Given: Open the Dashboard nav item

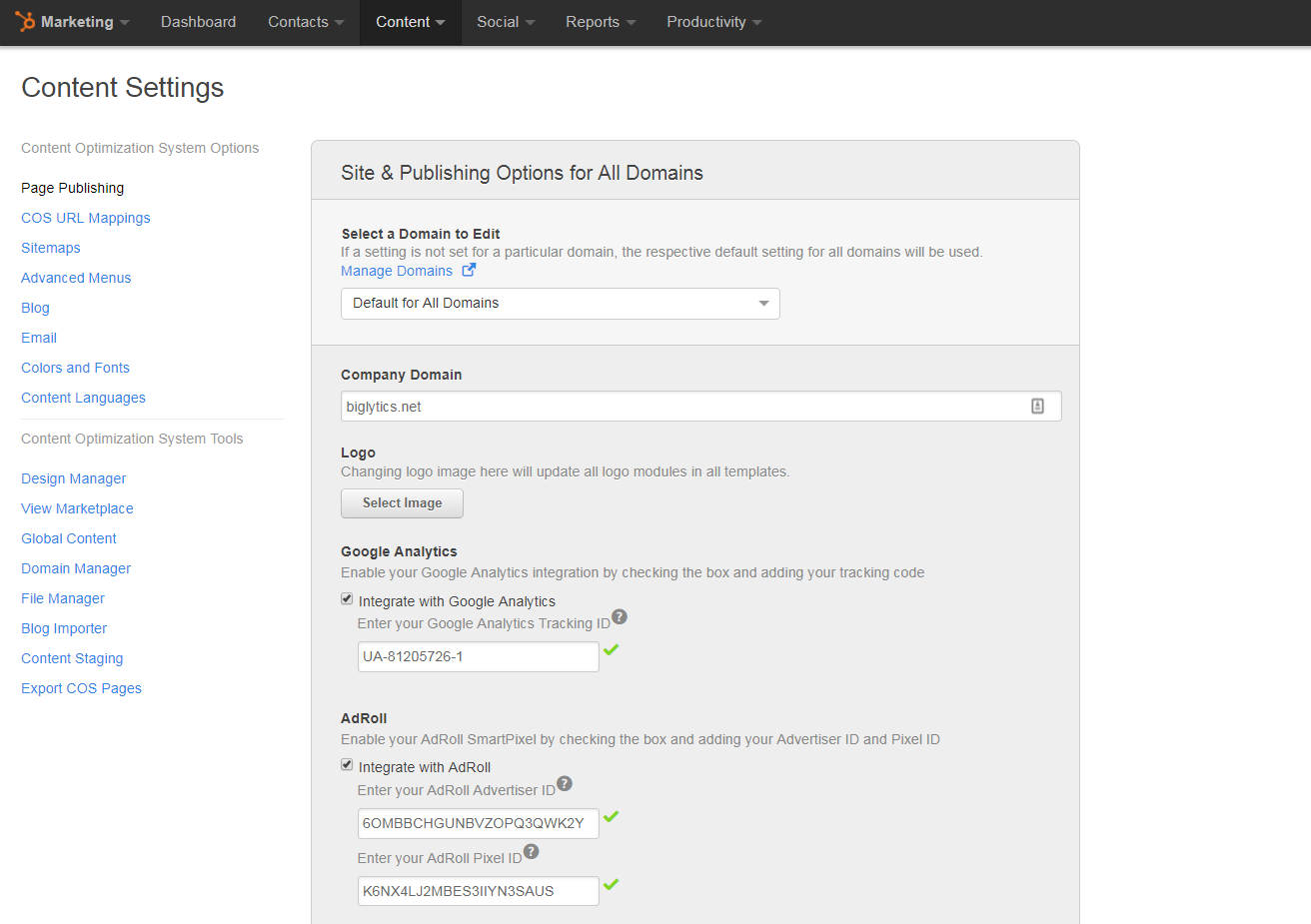Looking at the screenshot, I should click(198, 22).
